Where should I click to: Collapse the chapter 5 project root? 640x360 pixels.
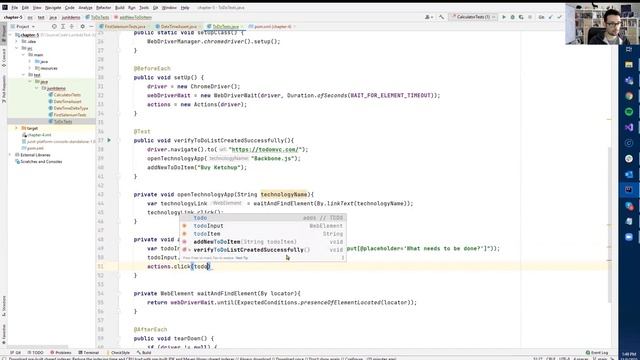coord(10,35)
